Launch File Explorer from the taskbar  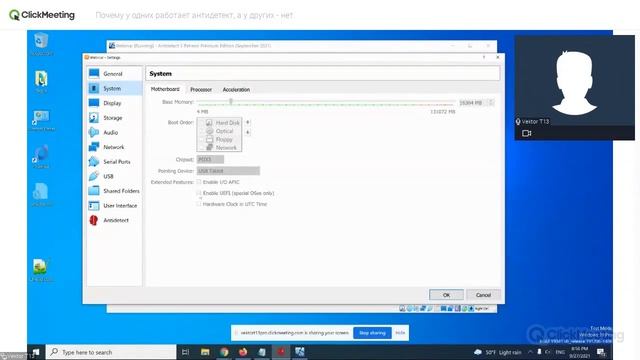coord(205,352)
